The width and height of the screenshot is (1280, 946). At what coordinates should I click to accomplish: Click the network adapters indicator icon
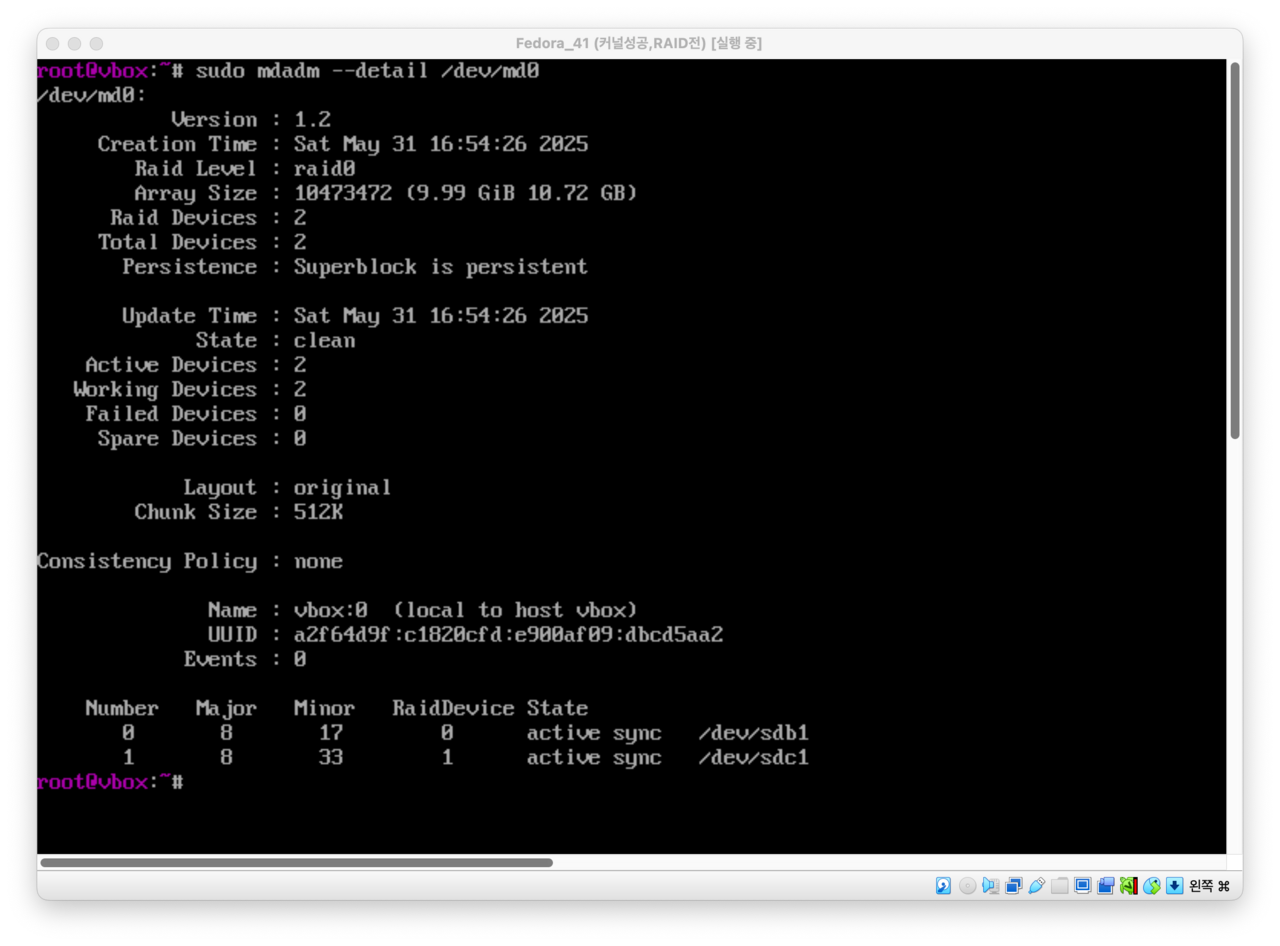coord(1013,886)
